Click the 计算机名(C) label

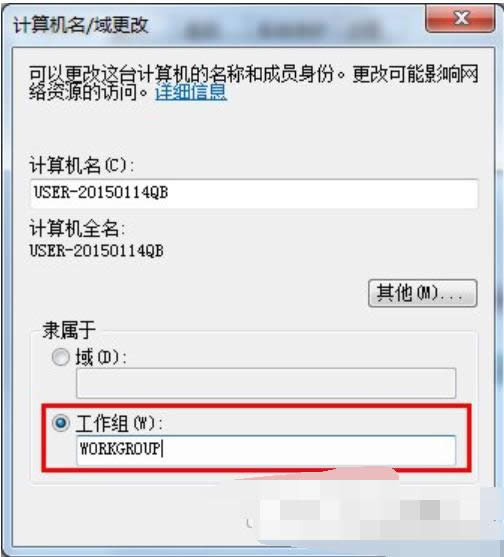coord(82,165)
